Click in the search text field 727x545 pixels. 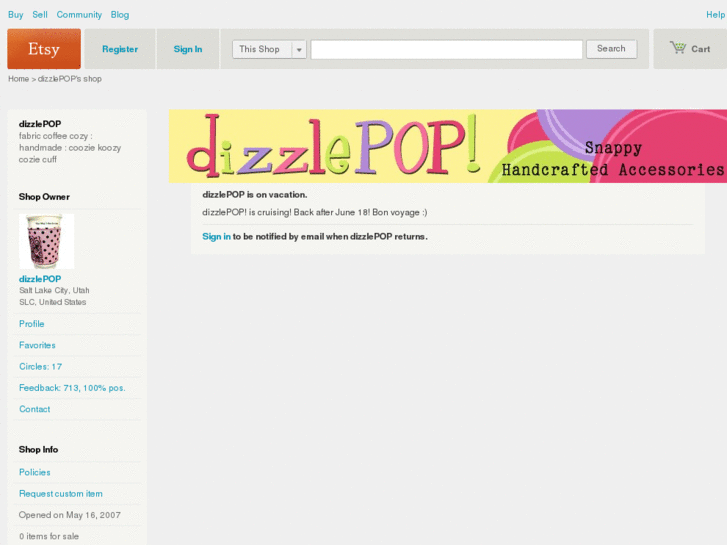446,49
